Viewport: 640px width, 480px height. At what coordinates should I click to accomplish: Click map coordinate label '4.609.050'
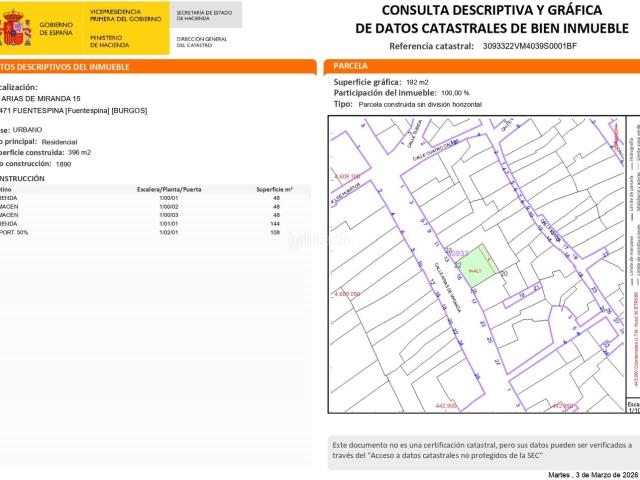point(347,294)
